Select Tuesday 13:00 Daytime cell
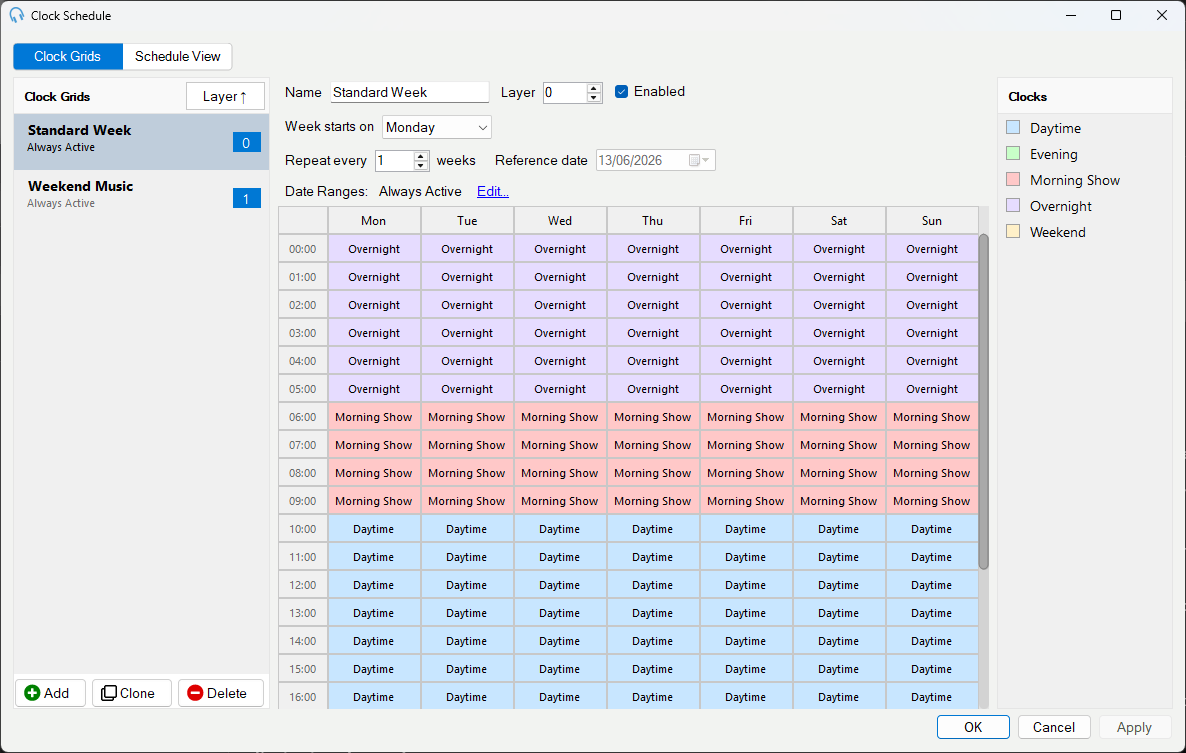Image resolution: width=1186 pixels, height=753 pixels. pos(467,613)
